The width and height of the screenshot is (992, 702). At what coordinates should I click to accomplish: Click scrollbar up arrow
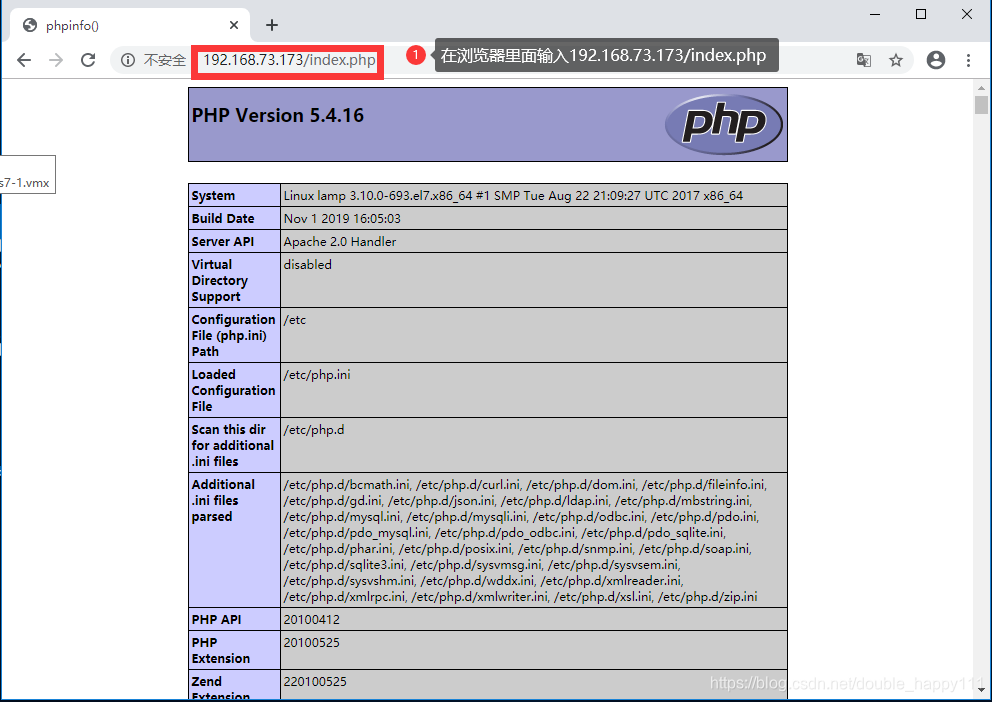(x=981, y=89)
